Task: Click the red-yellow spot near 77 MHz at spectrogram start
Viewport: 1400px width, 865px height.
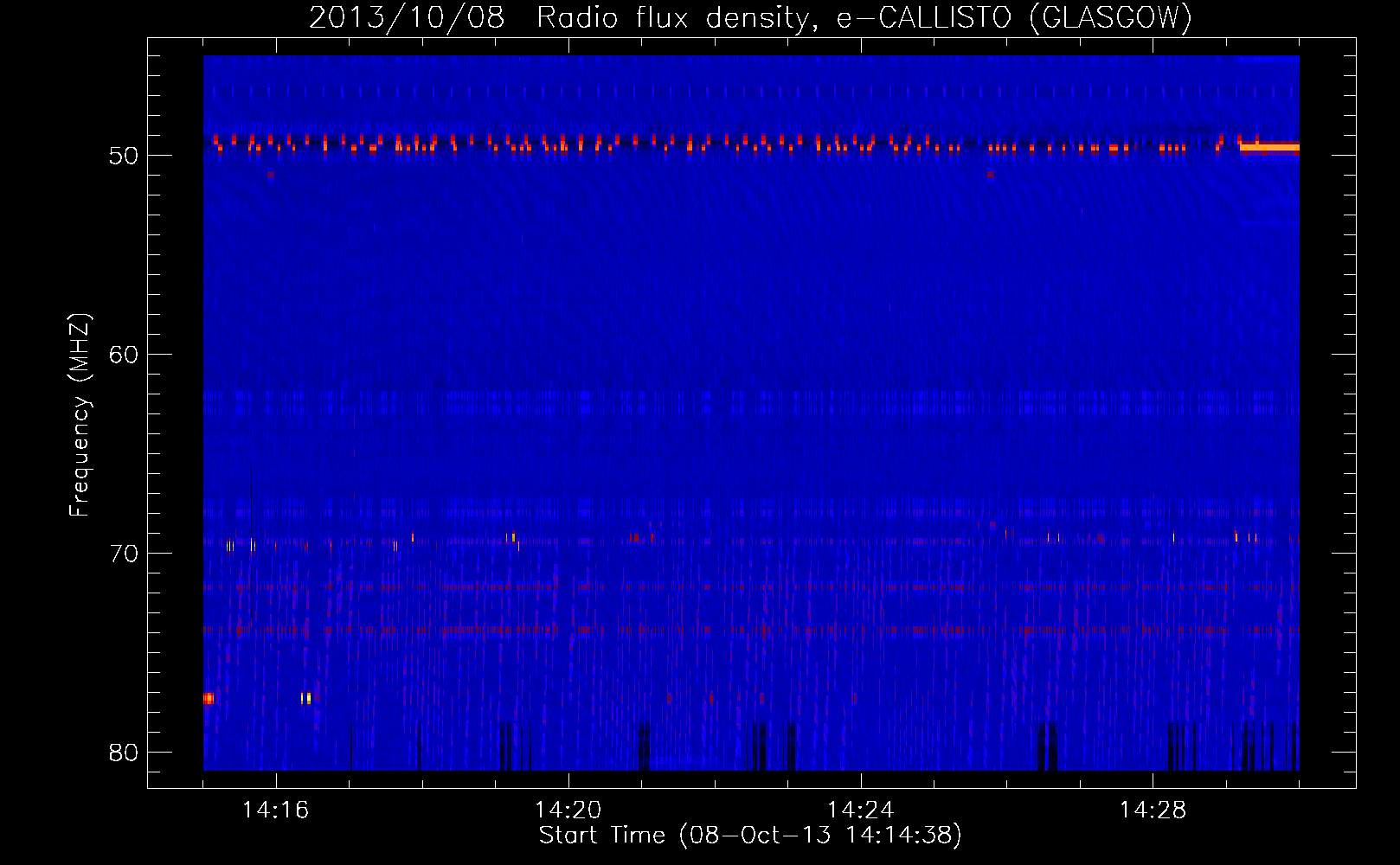Action: [209, 698]
